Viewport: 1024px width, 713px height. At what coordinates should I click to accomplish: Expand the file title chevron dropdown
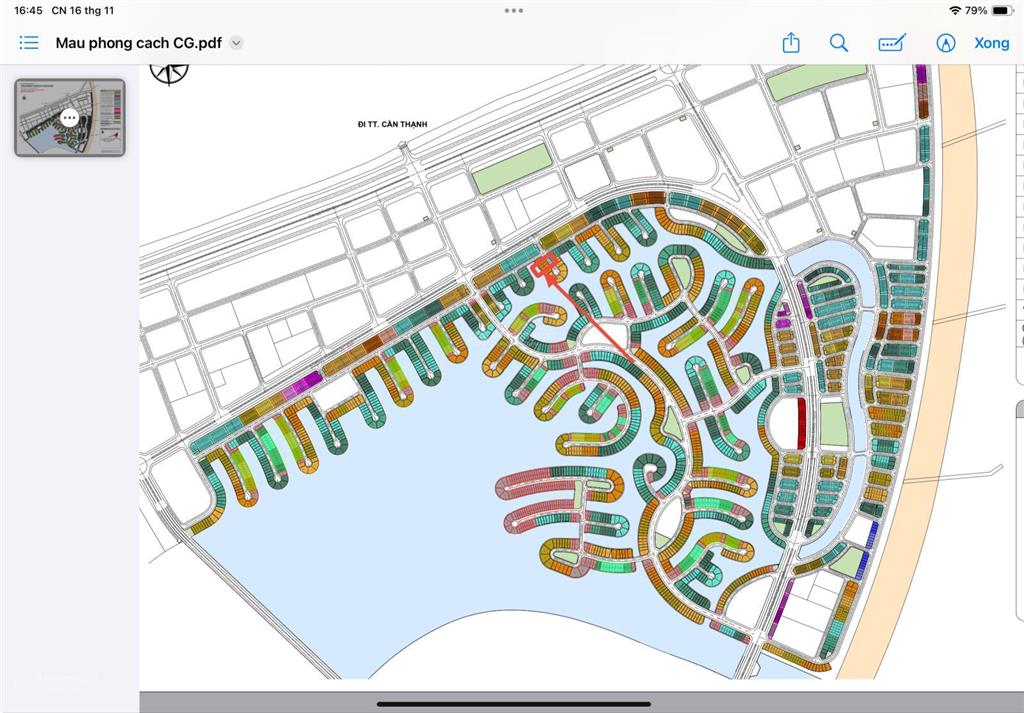236,43
